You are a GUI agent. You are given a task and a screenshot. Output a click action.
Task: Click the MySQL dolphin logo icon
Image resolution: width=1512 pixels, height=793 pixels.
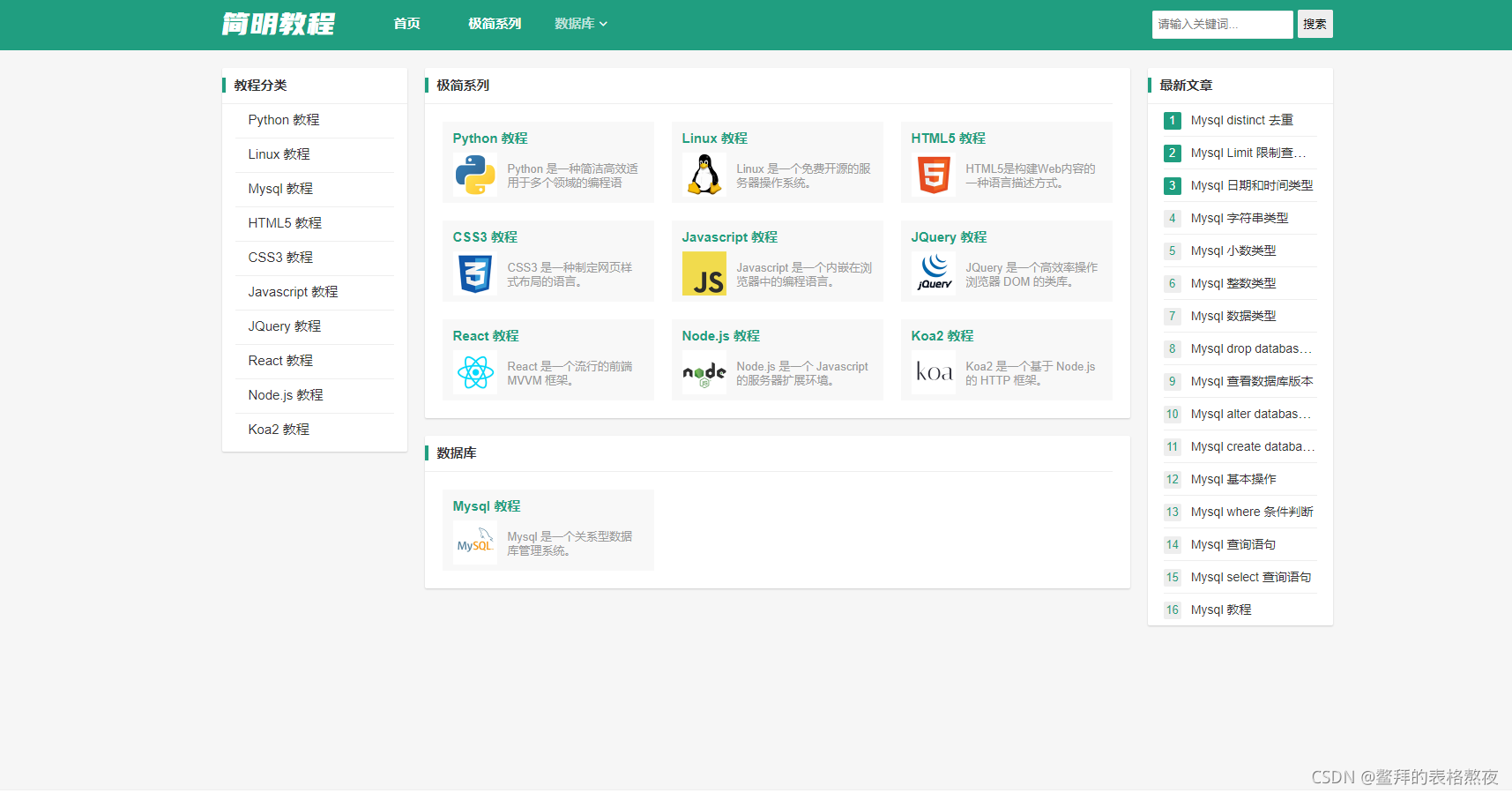(x=475, y=542)
